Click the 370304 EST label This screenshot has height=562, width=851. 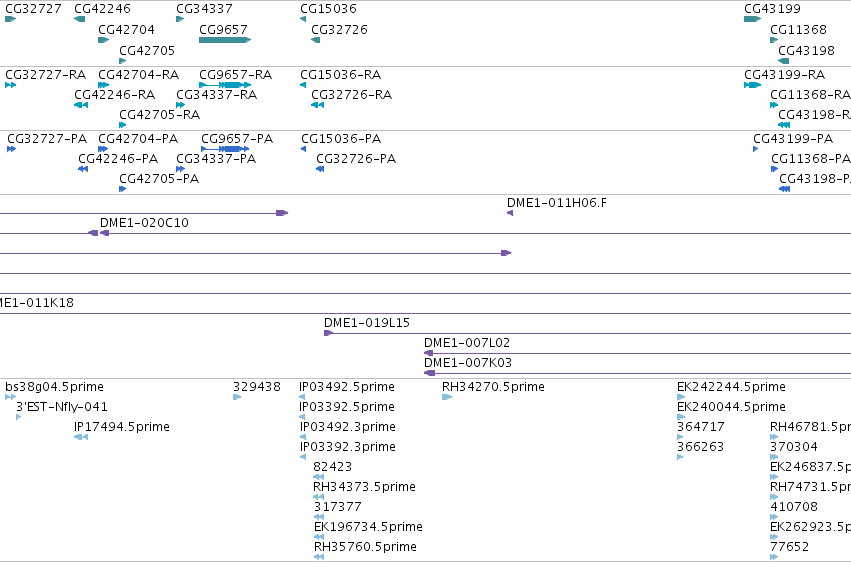[794, 447]
